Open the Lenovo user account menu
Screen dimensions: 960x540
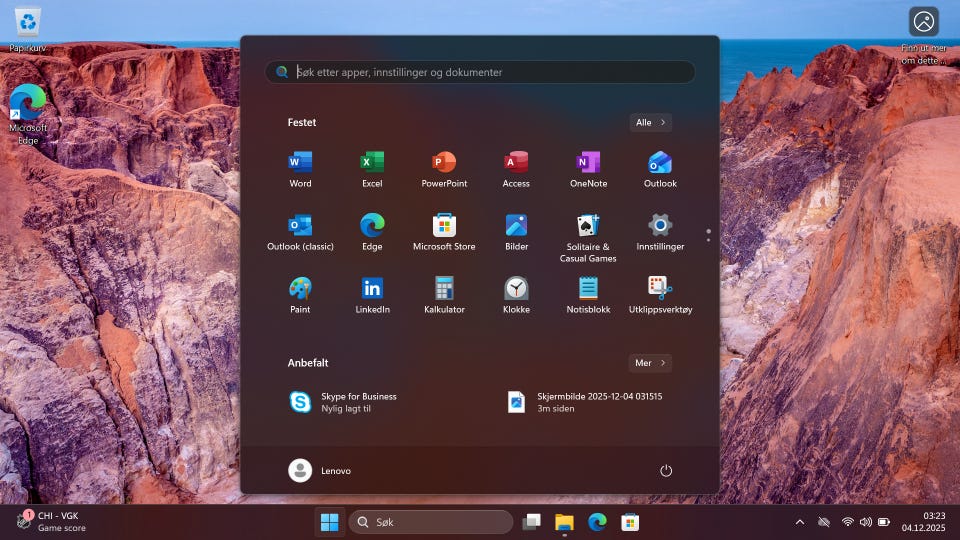click(x=320, y=471)
